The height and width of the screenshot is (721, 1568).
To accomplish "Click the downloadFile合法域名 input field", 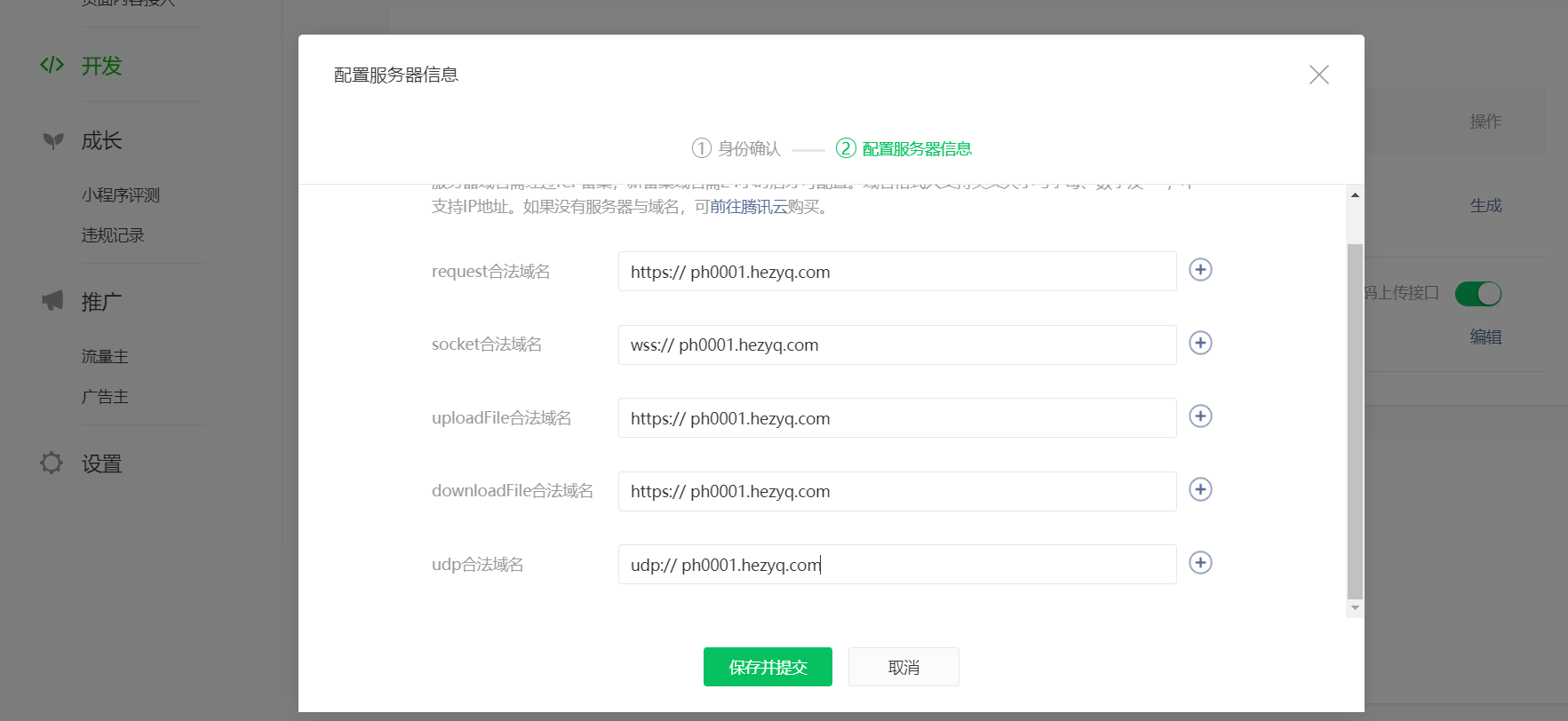I will click(x=897, y=491).
